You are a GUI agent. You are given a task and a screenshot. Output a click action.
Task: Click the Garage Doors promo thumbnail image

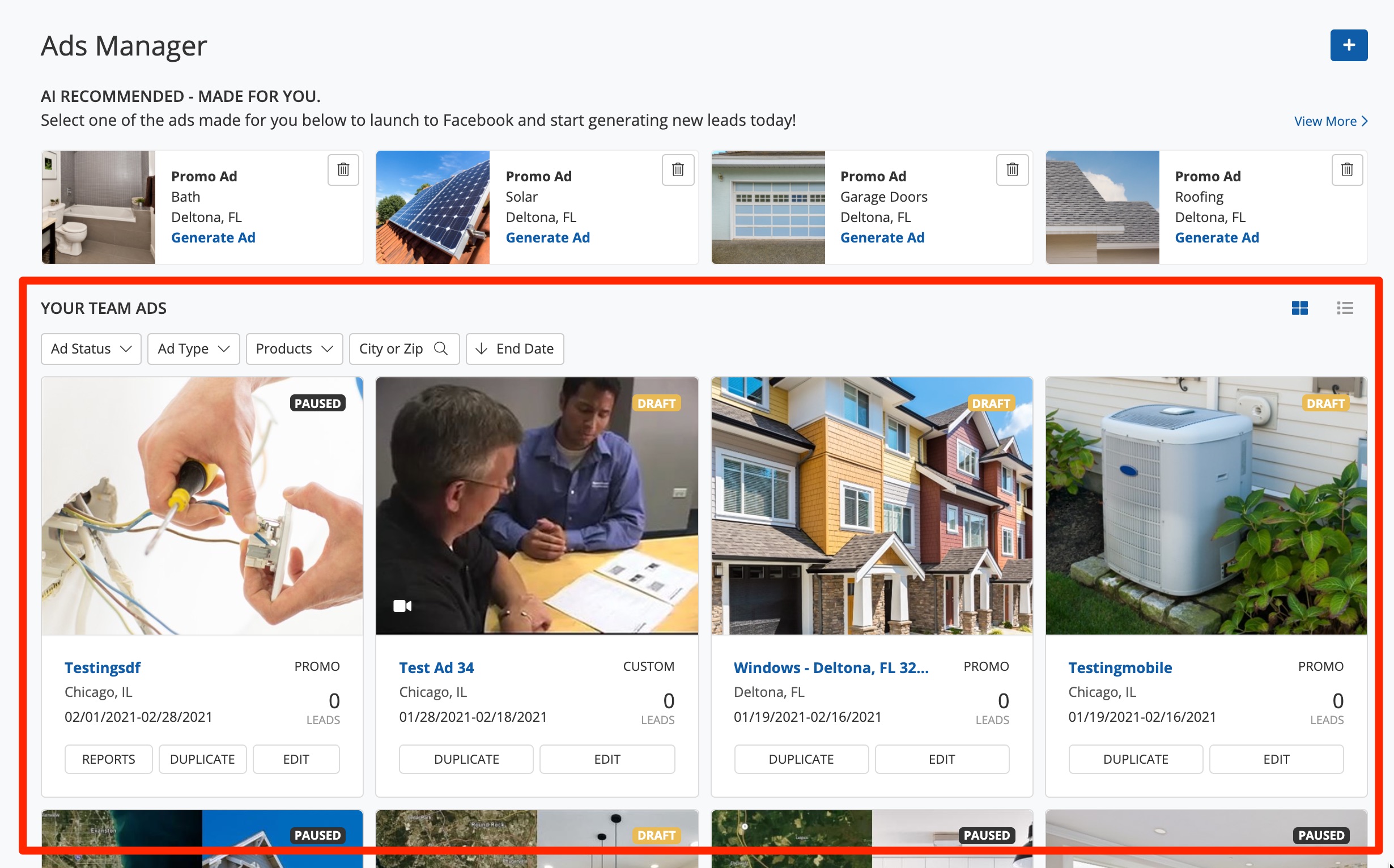click(768, 207)
